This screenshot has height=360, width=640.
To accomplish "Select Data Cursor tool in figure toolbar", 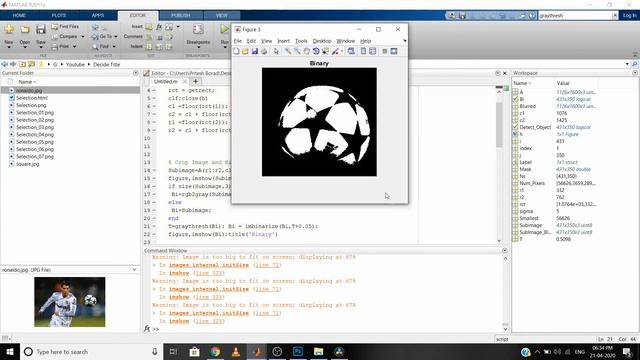I will click(x=325, y=51).
